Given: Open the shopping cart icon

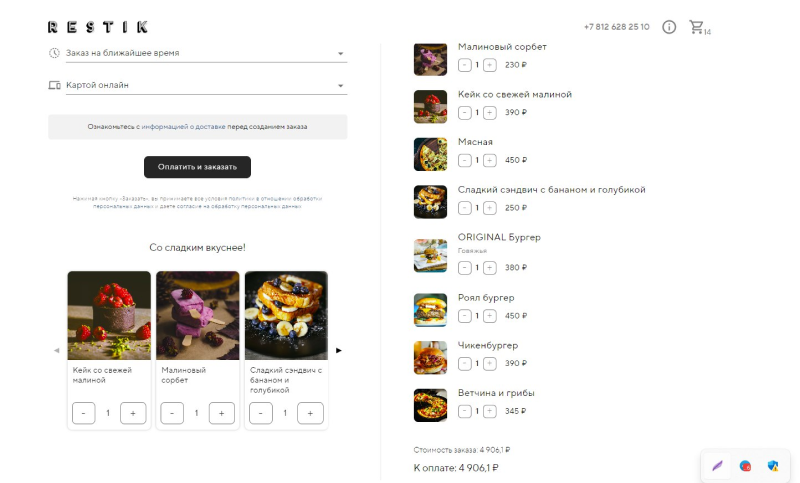Looking at the screenshot, I should pos(696,27).
